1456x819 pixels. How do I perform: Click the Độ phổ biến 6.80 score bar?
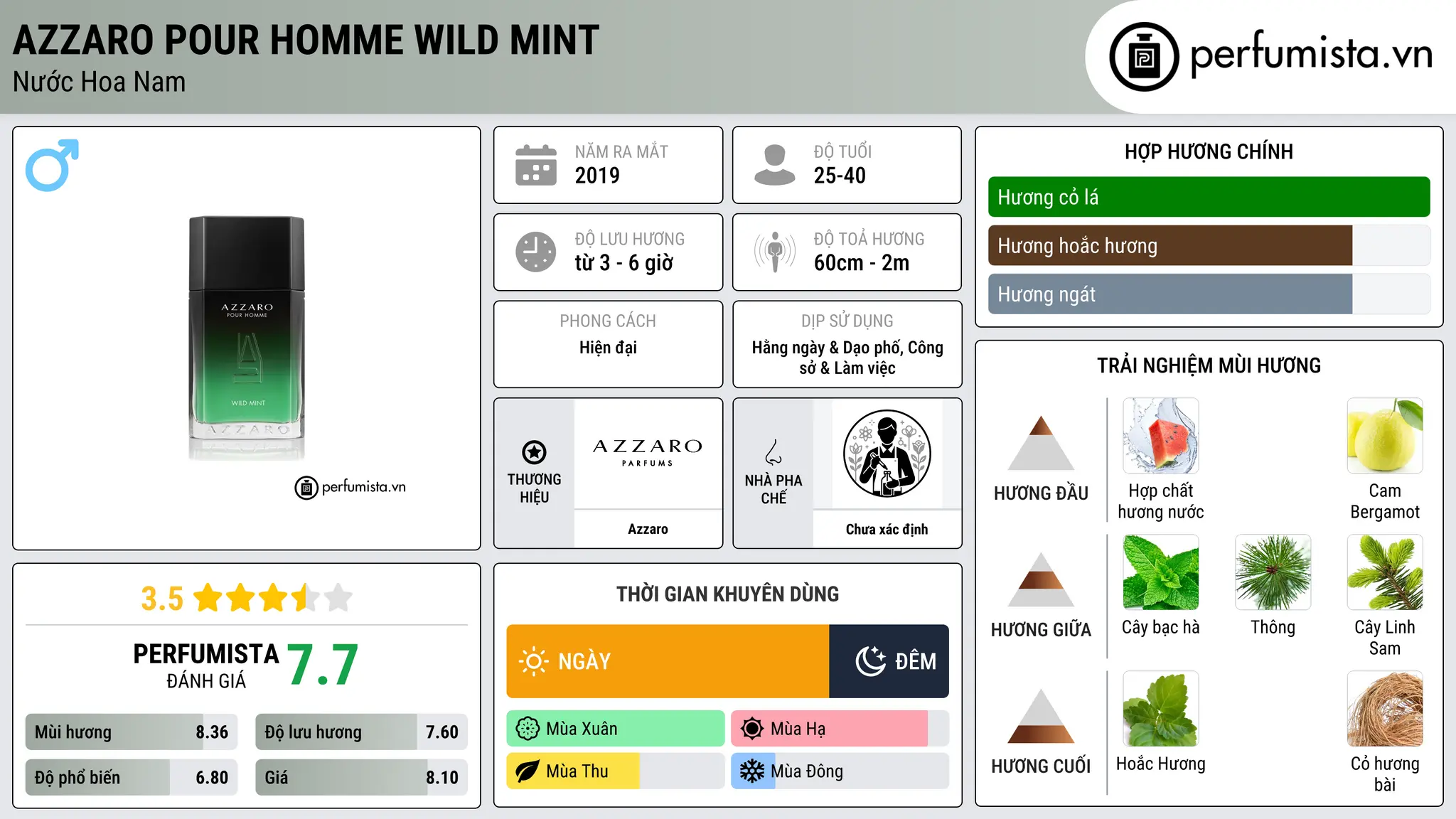click(x=132, y=777)
